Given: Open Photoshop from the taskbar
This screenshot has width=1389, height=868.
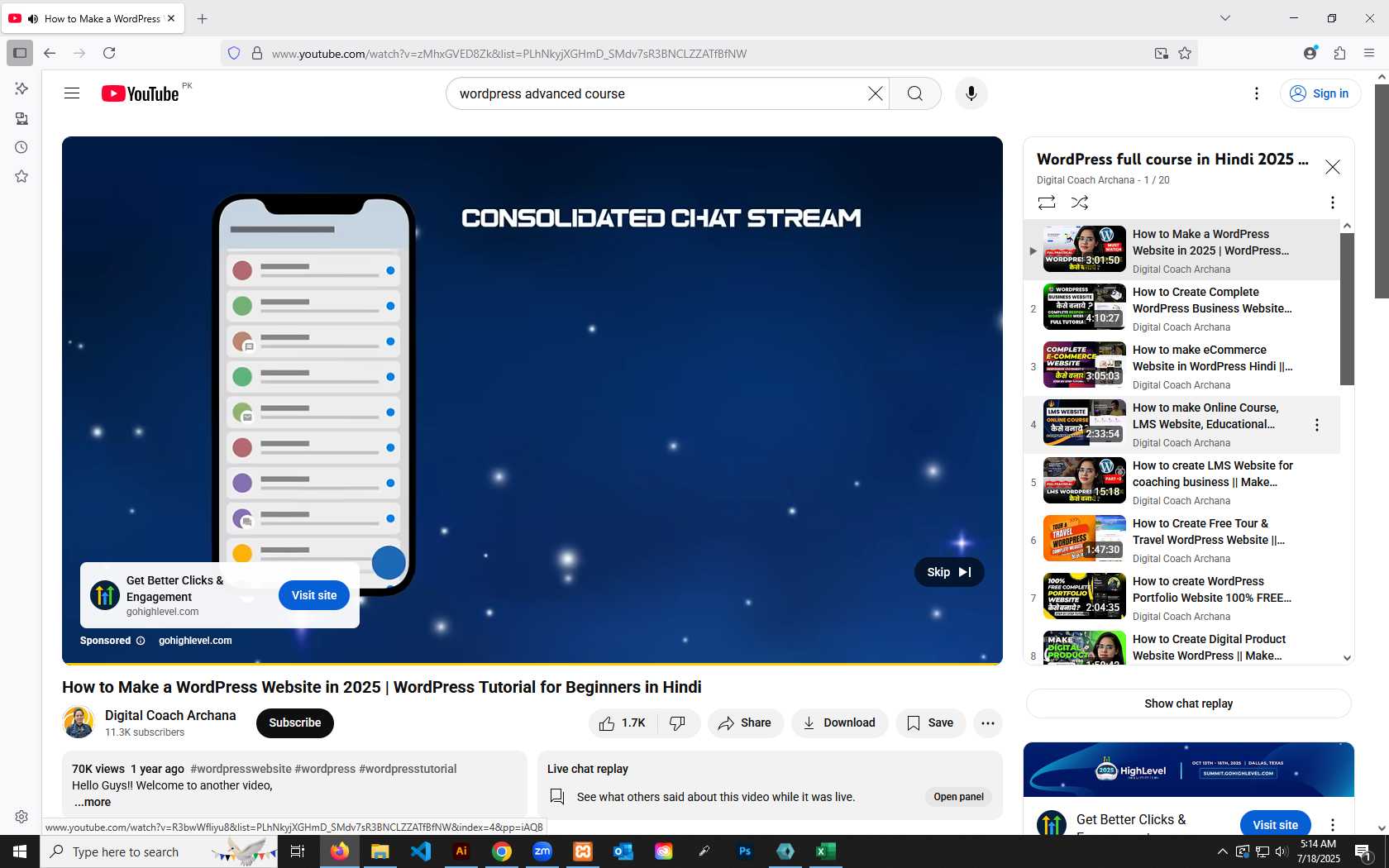Looking at the screenshot, I should (745, 851).
